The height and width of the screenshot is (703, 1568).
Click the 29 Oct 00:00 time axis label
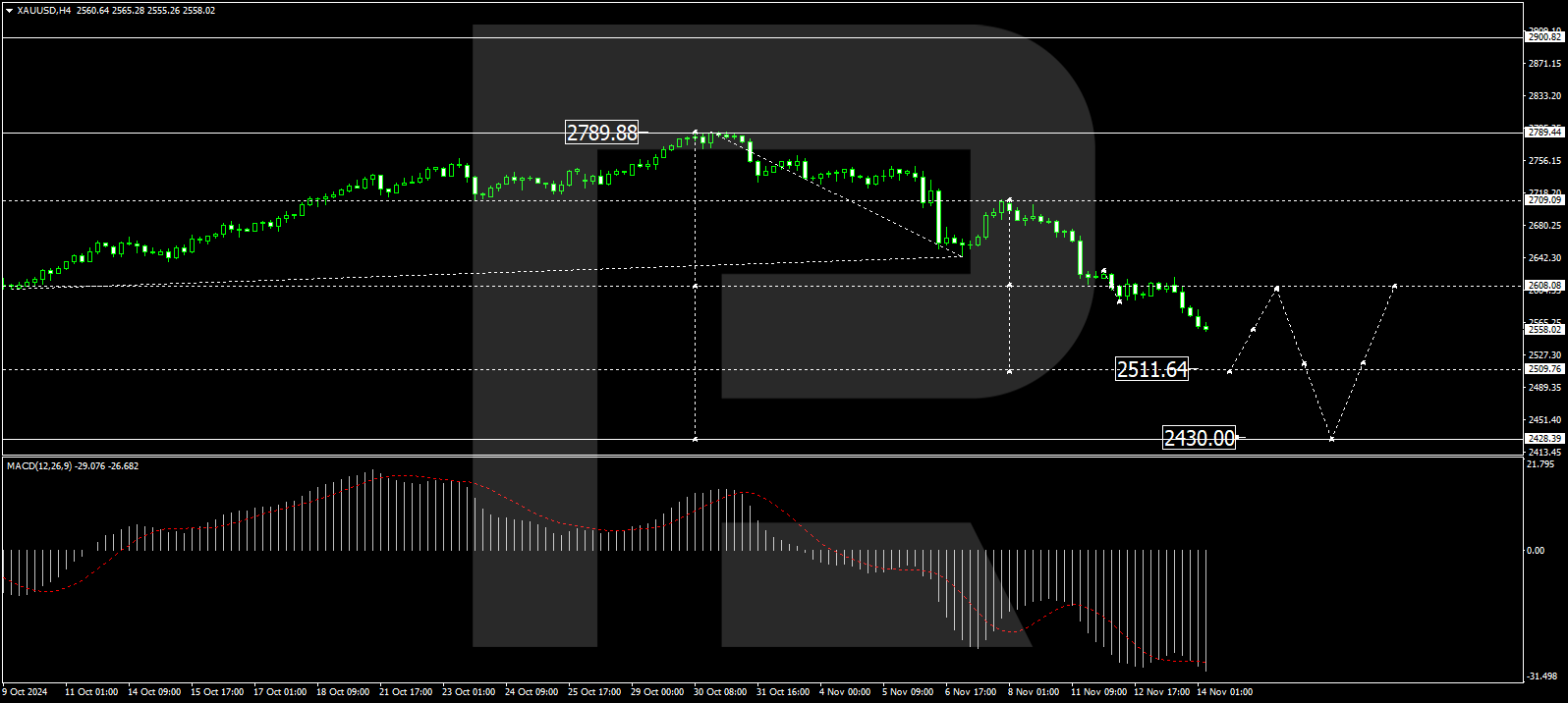657,692
